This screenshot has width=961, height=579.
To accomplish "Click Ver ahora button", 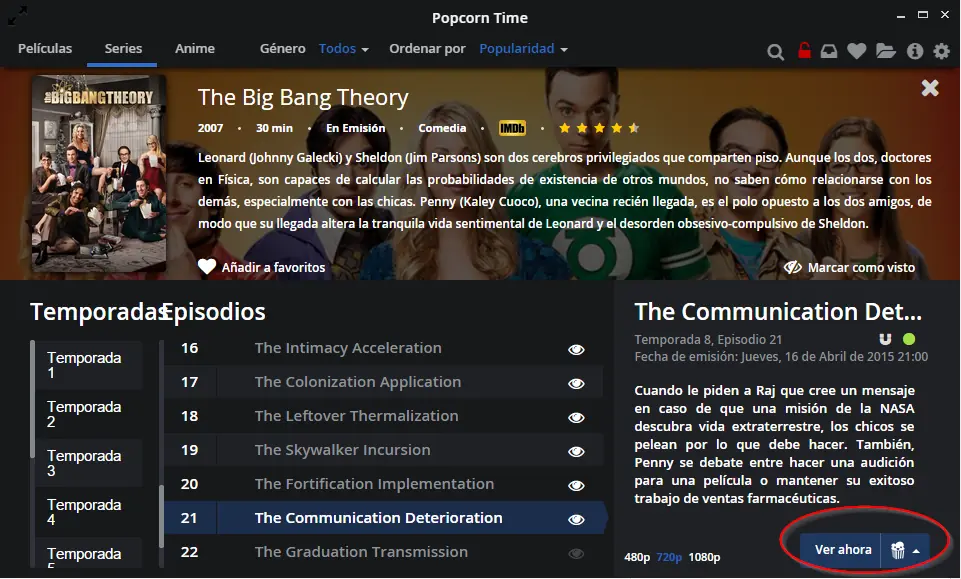I will 843,550.
